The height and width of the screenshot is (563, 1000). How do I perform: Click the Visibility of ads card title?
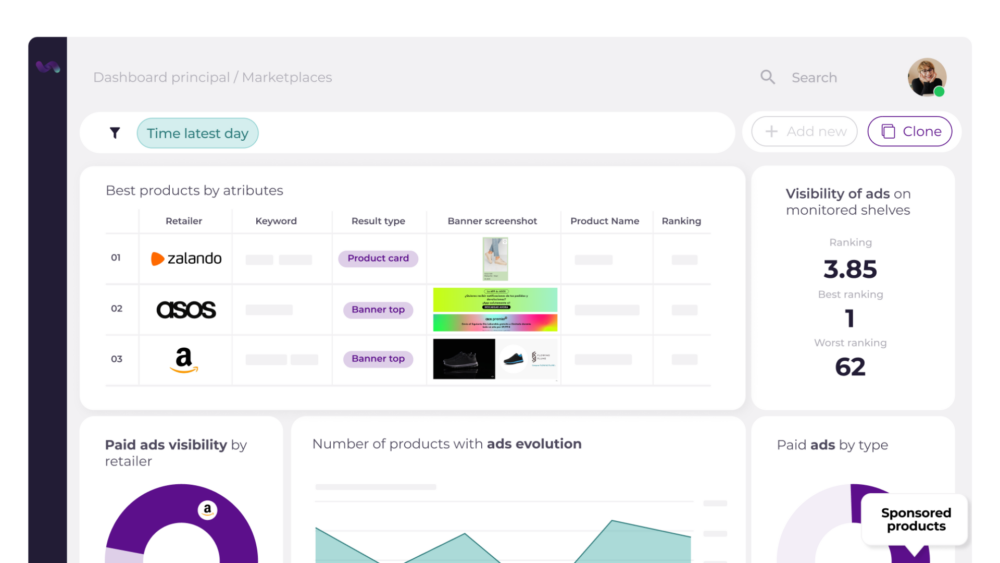pos(848,201)
